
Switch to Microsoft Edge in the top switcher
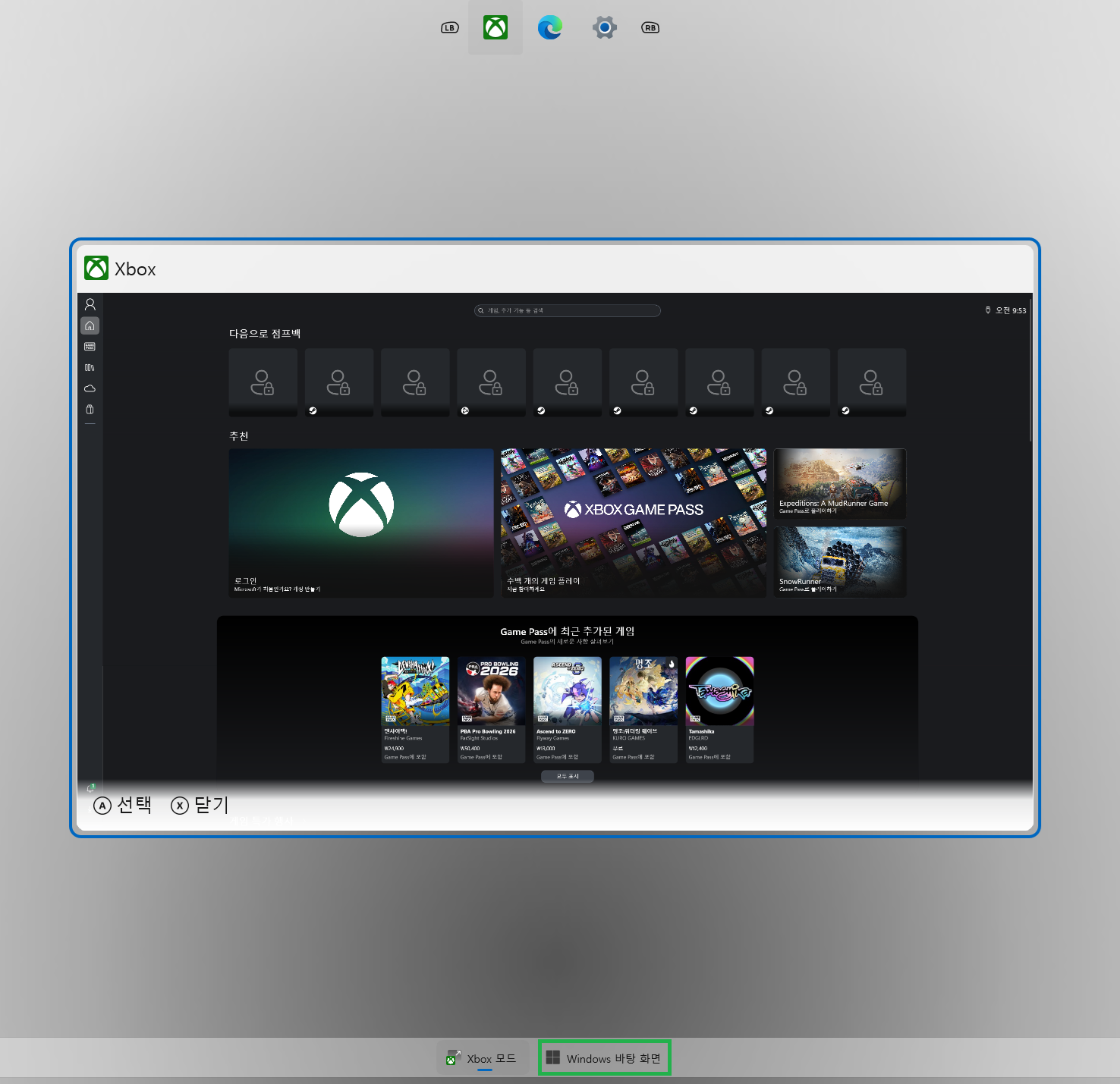(550, 27)
